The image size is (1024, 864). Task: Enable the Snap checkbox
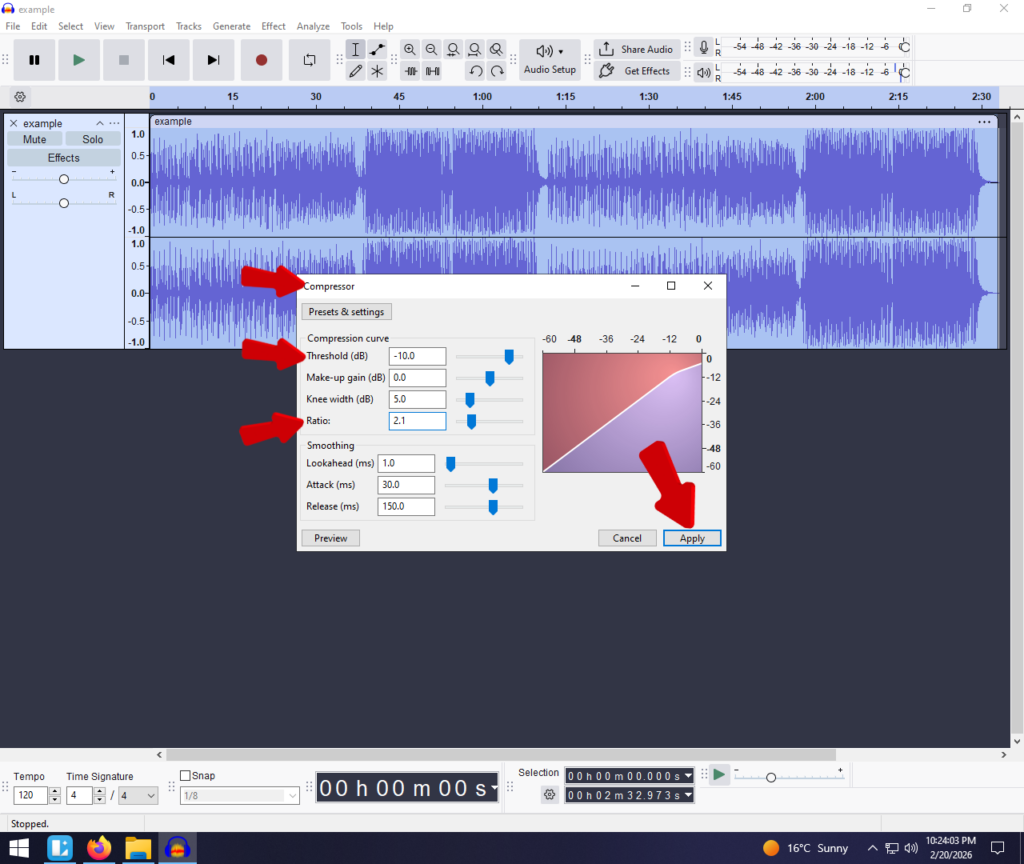click(x=185, y=776)
